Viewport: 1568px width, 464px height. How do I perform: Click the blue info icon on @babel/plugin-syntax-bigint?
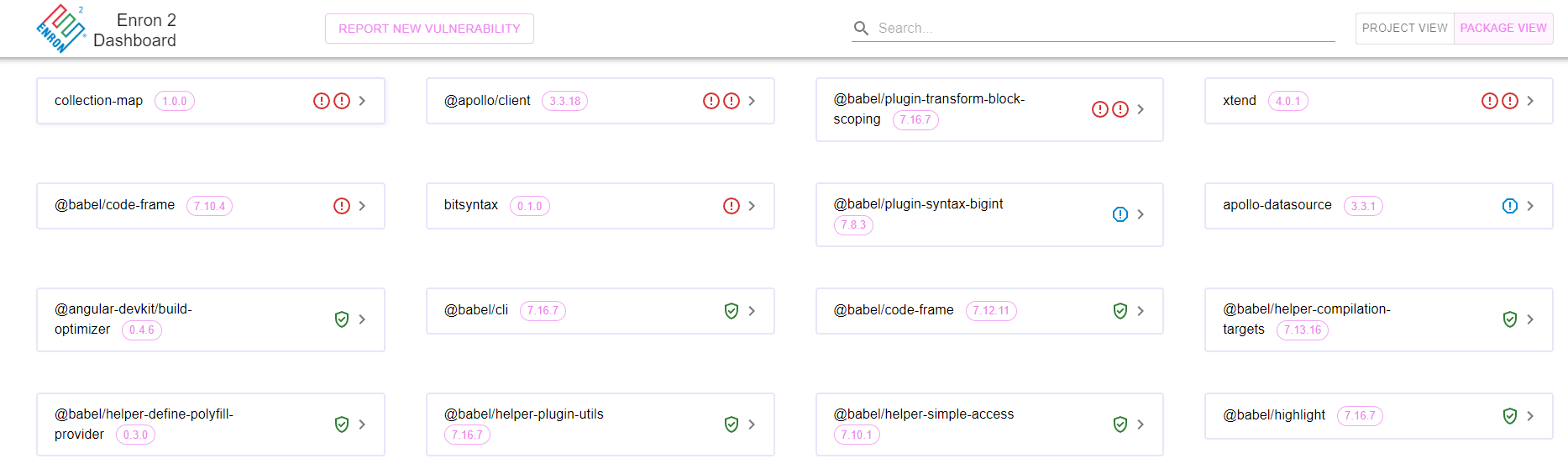(1120, 214)
